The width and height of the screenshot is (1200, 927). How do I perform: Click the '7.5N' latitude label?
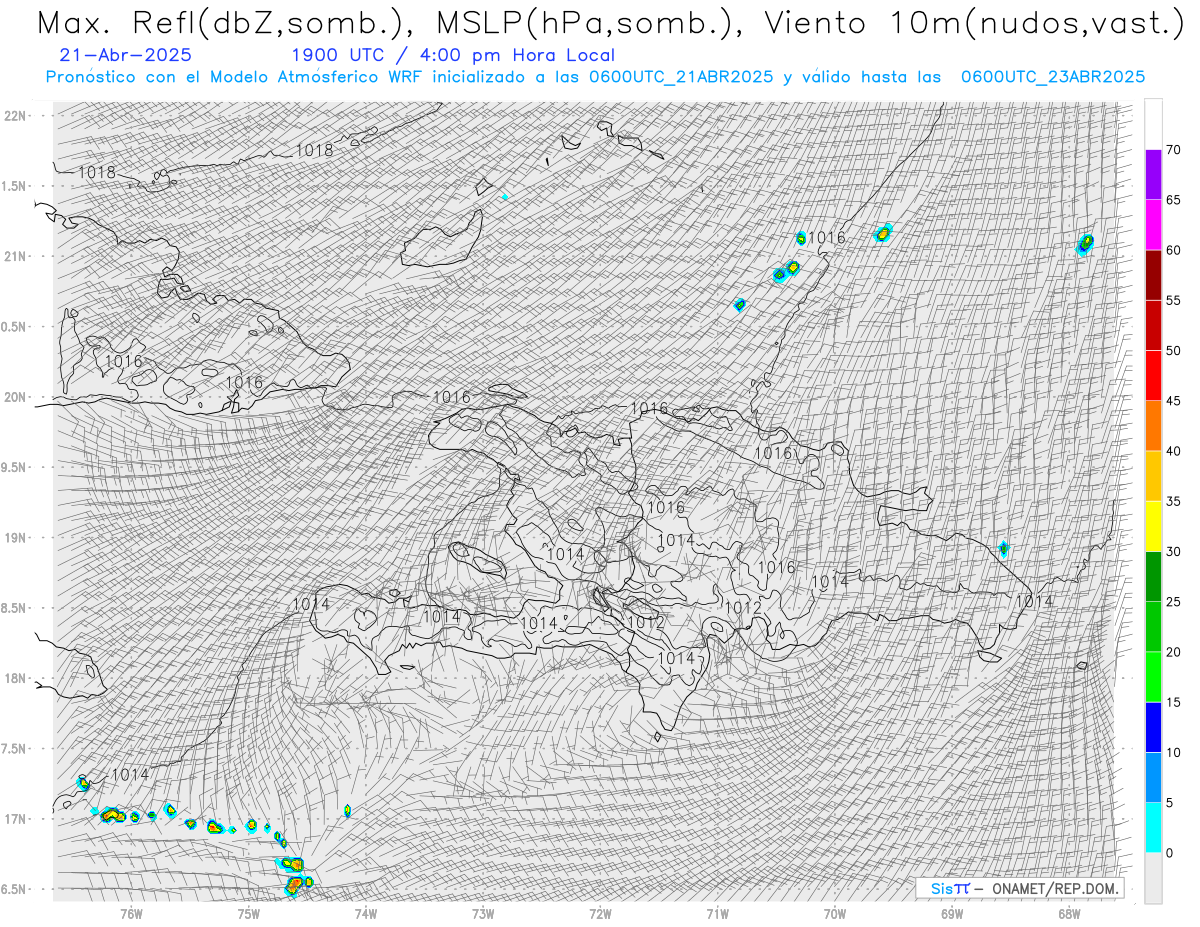click(14, 749)
